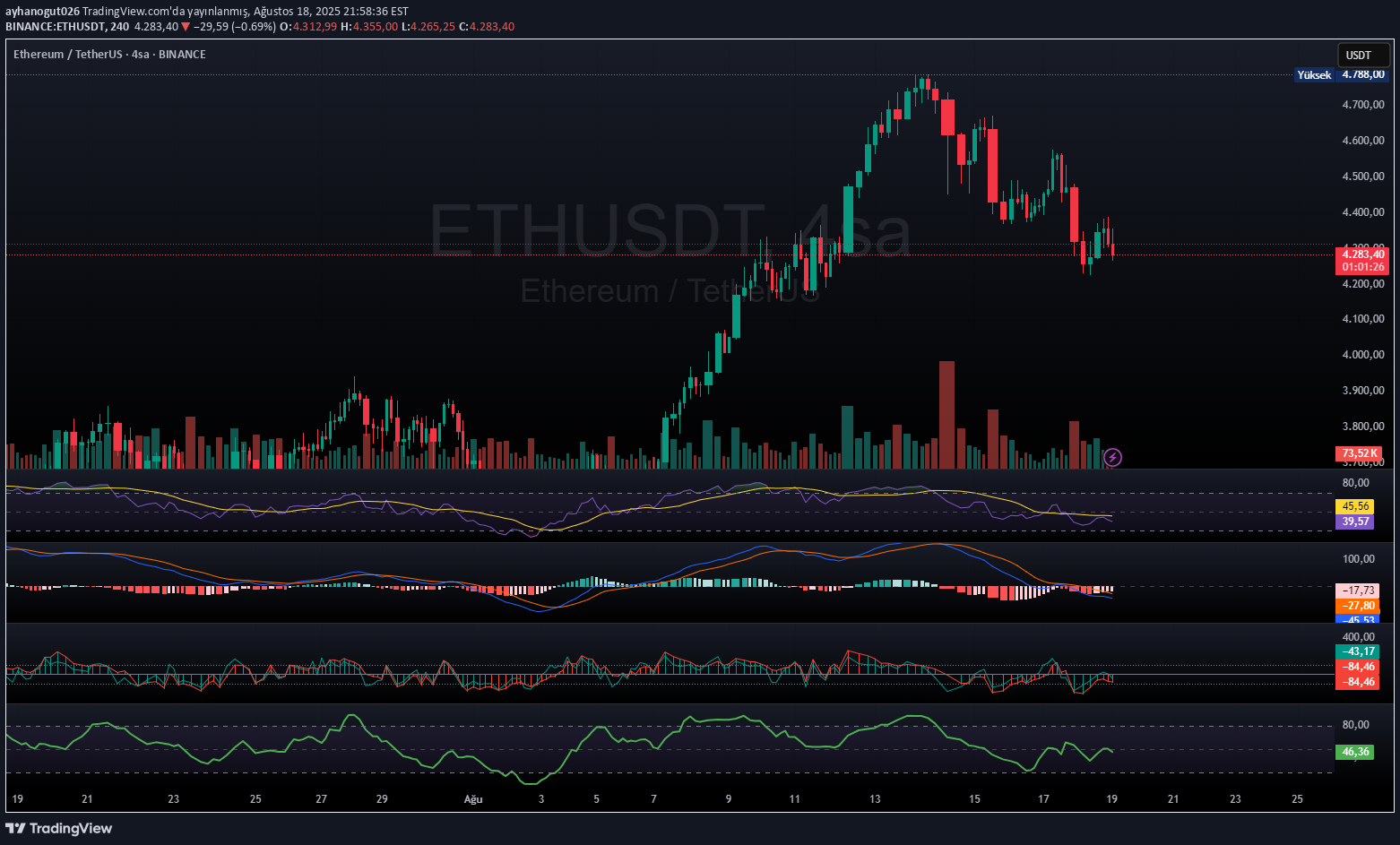Screen dimensions: 1400x845
Task: Click the 4.000,00 price axis tick
Action: click(1363, 355)
